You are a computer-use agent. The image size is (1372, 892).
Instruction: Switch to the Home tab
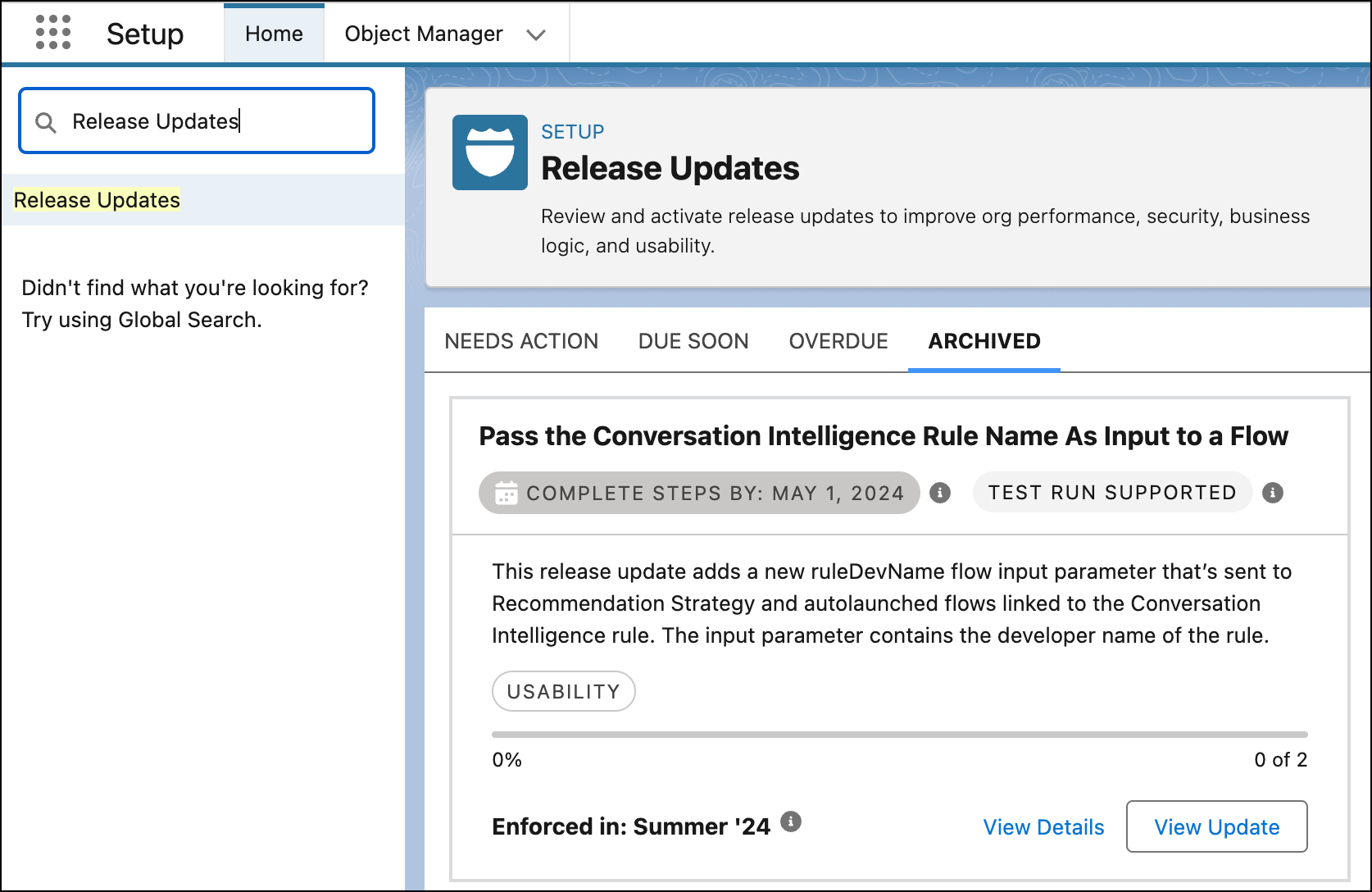[x=274, y=34]
